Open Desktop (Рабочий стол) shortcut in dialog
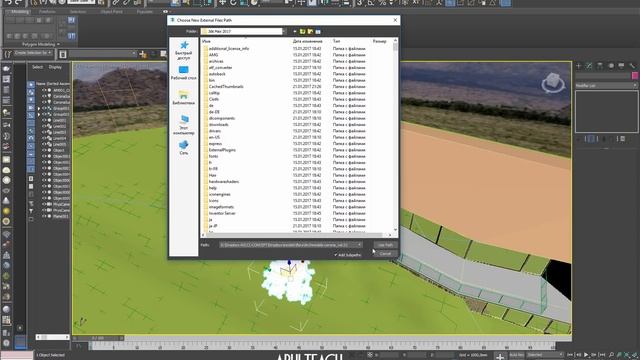The height and width of the screenshot is (360, 640). pos(184,73)
